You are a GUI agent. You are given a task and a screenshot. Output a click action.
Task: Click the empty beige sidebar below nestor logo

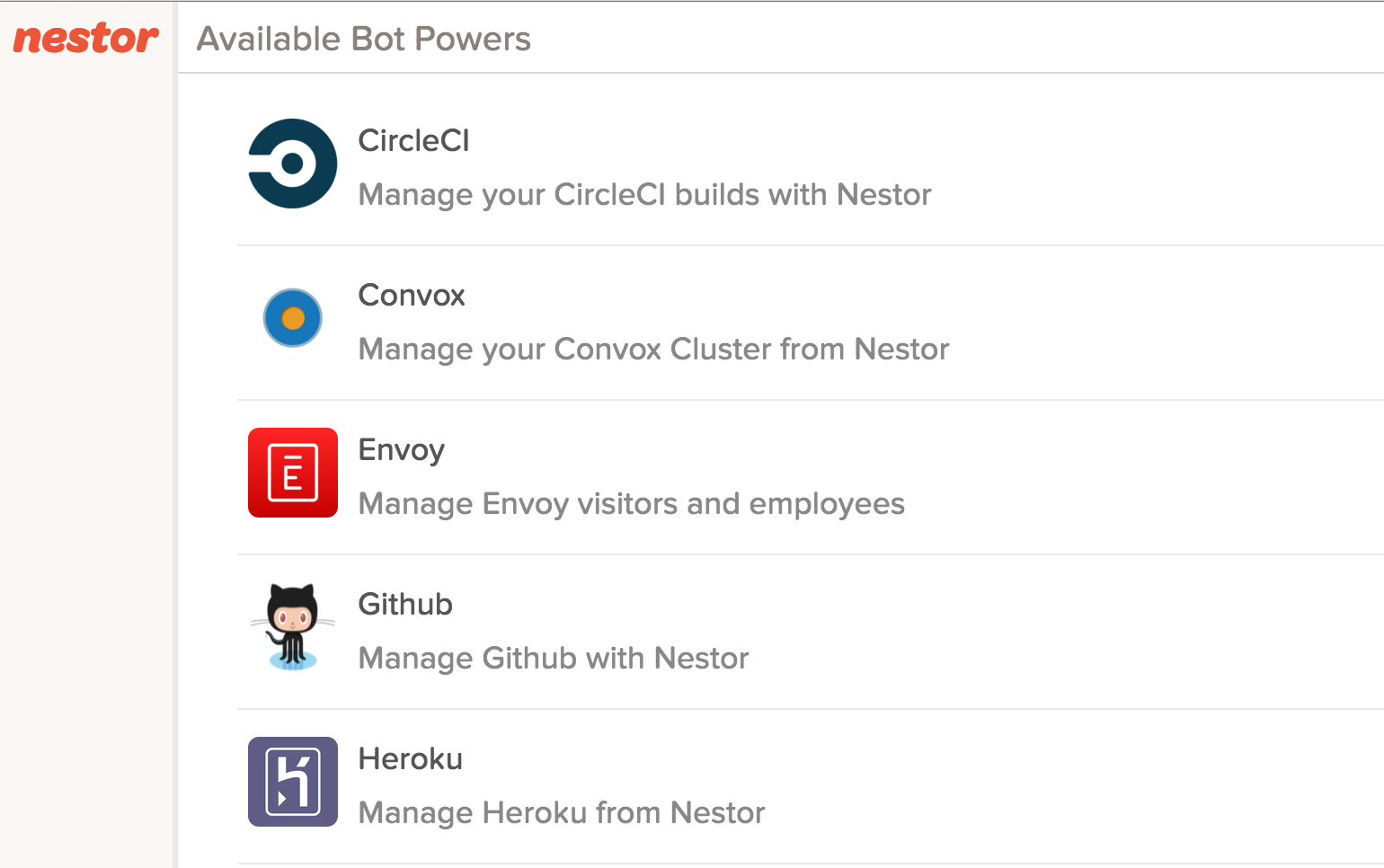[86, 467]
